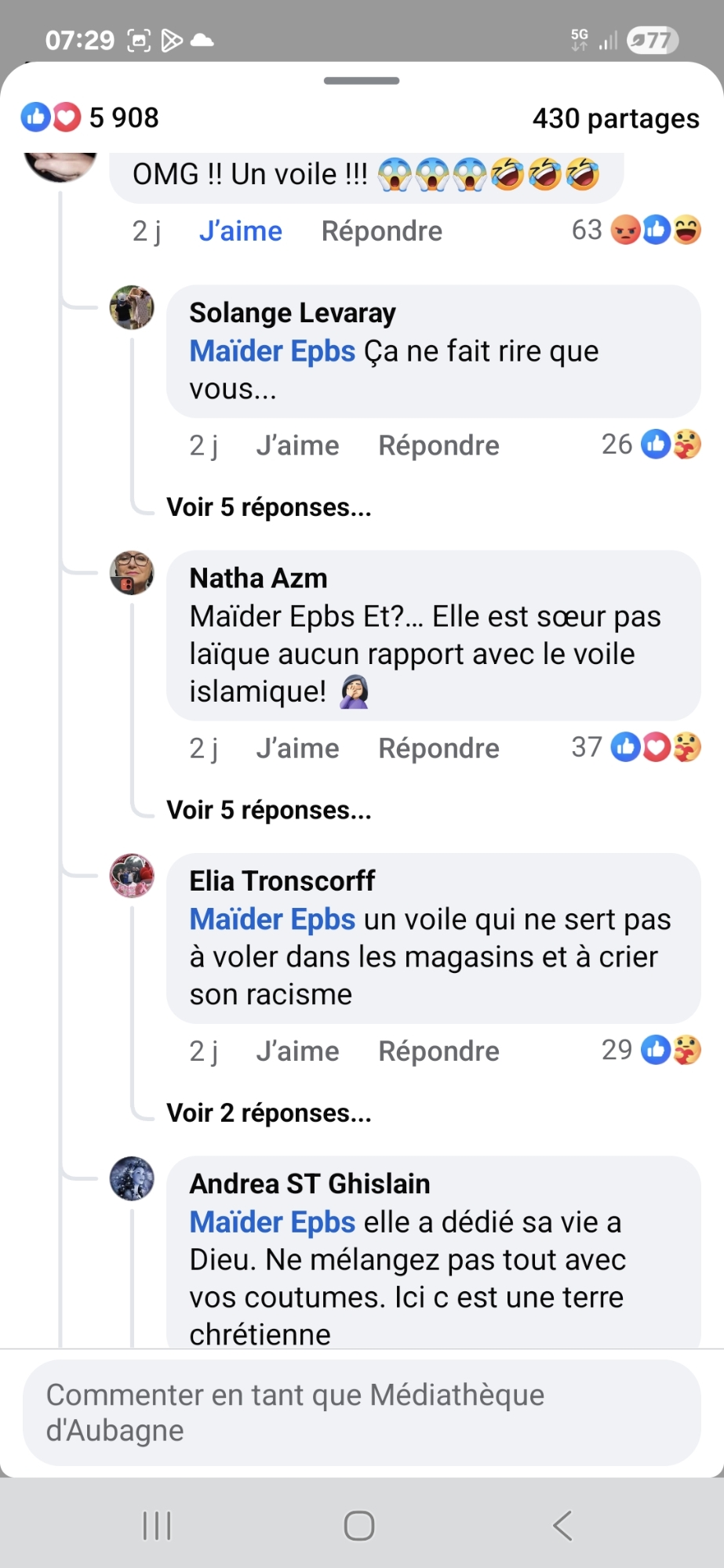
Task: Open Andrea ST Ghislain's avatar
Action: click(x=132, y=1178)
